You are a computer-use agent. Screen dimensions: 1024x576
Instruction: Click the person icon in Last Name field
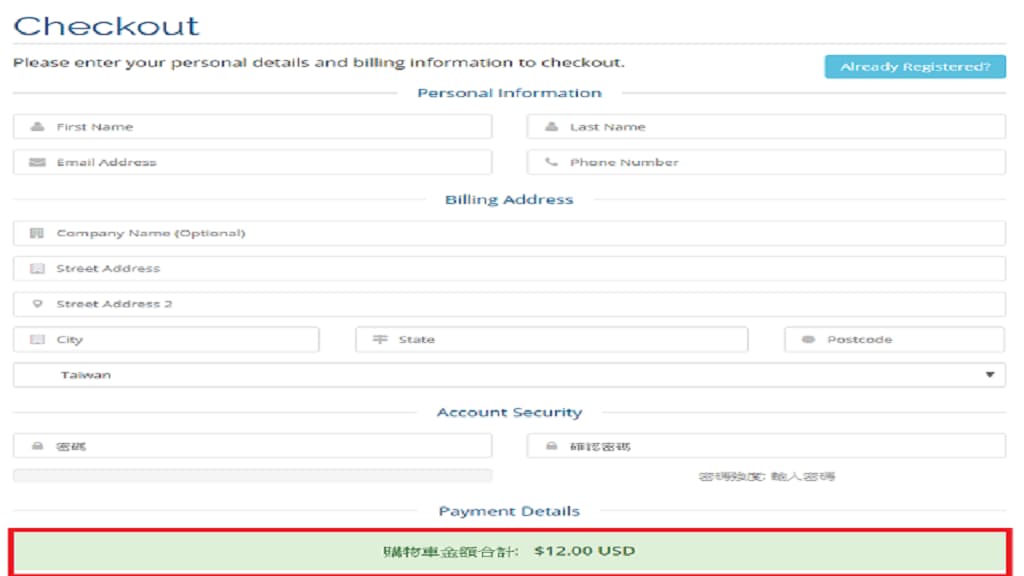pyautogui.click(x=551, y=127)
